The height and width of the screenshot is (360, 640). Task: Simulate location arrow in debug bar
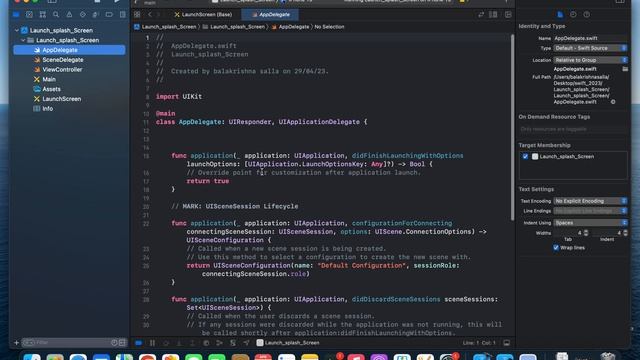point(246,343)
